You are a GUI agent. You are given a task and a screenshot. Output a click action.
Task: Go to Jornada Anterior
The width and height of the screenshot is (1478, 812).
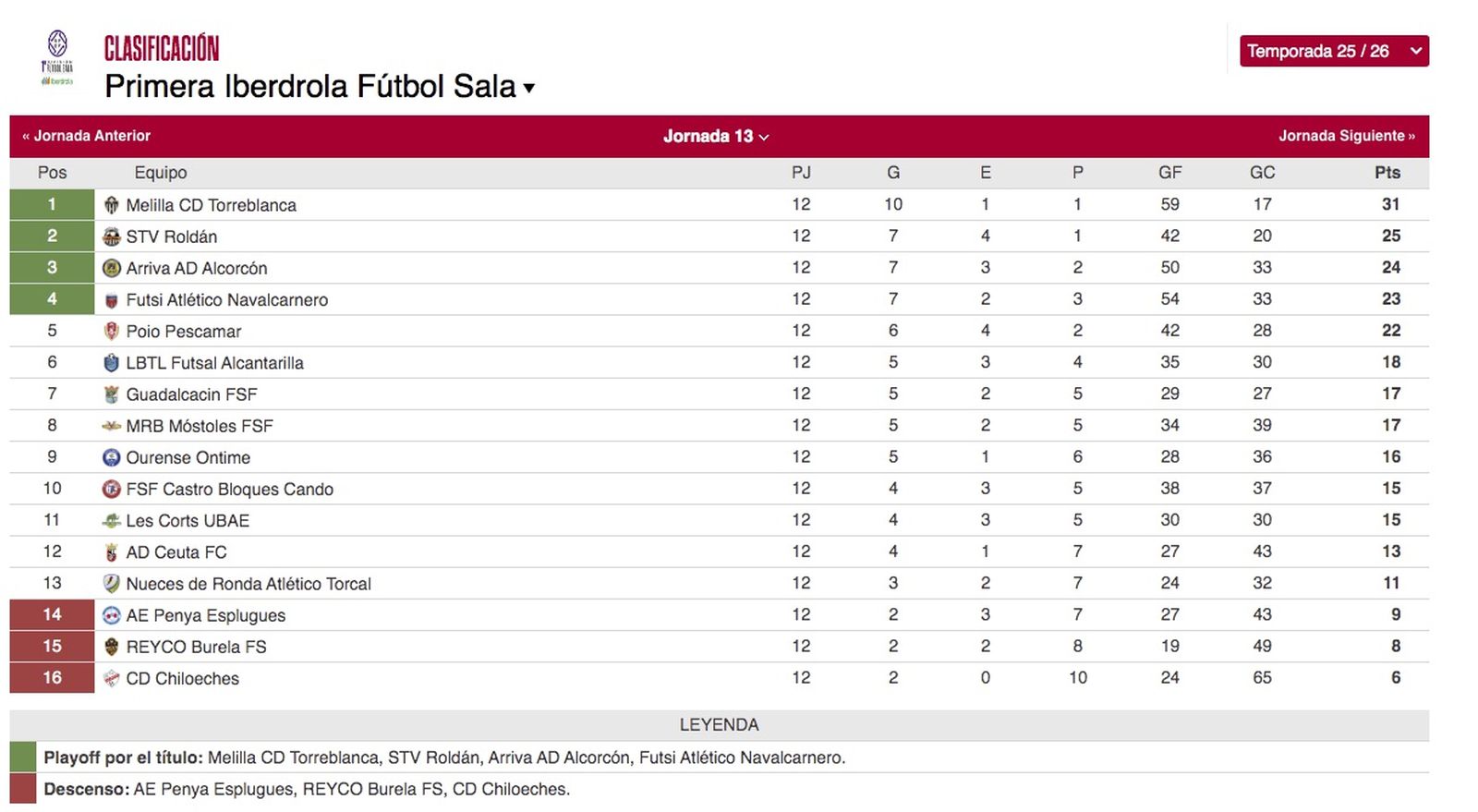click(86, 136)
